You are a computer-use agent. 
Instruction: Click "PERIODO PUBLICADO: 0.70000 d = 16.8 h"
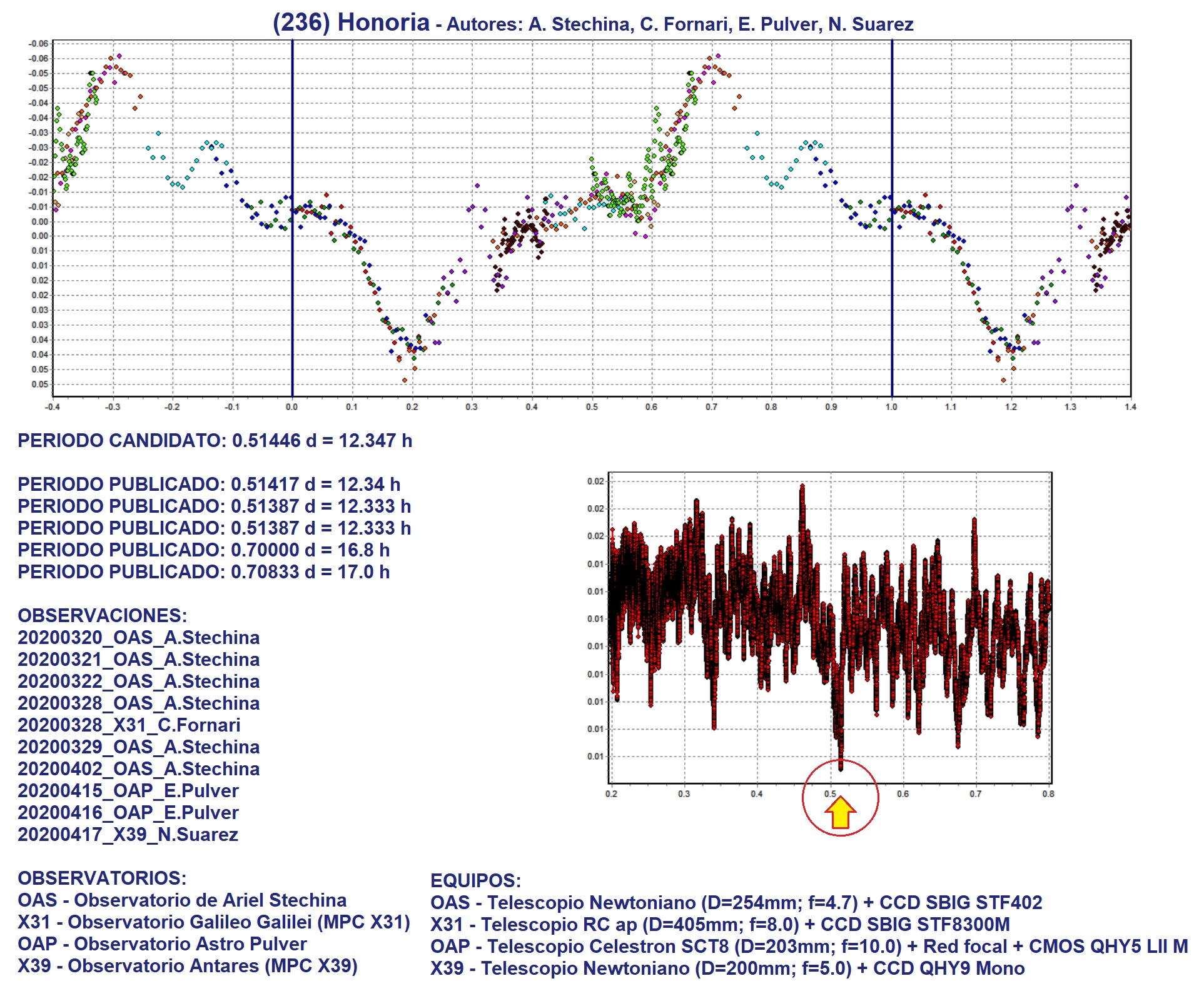[x=204, y=550]
